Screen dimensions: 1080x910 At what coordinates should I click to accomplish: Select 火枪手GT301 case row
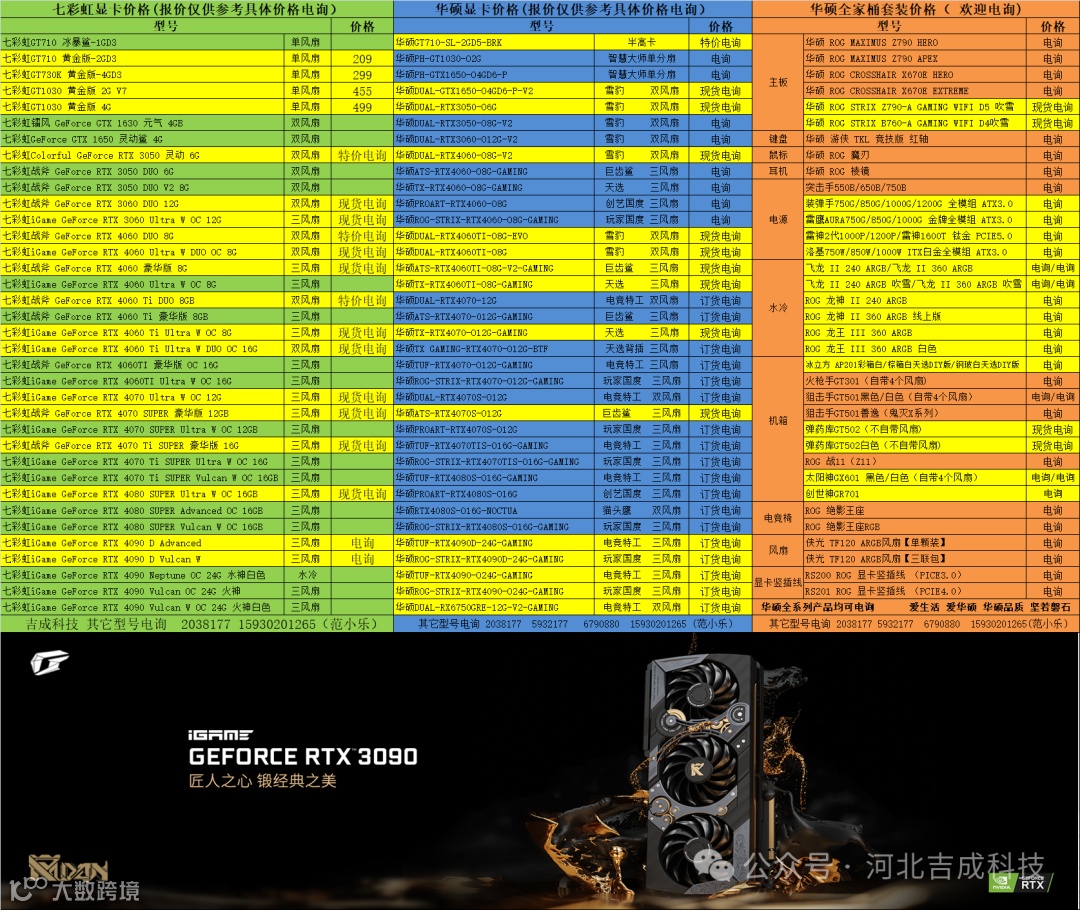[942, 381]
